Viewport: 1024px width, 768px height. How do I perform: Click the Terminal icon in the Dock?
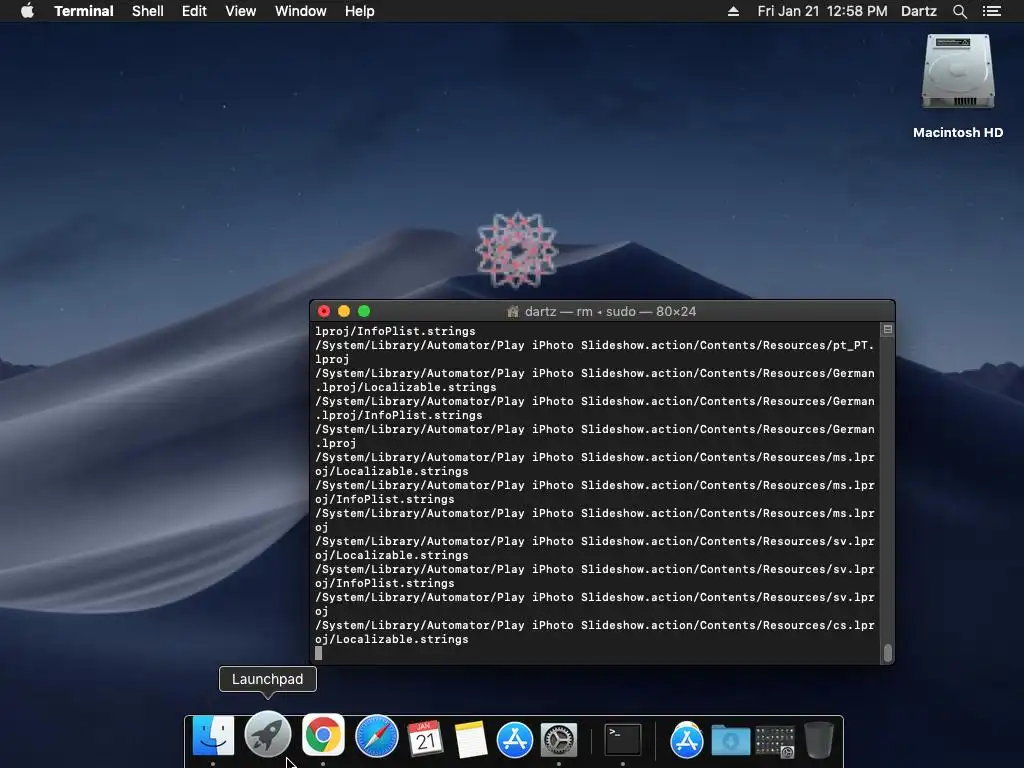(622, 739)
